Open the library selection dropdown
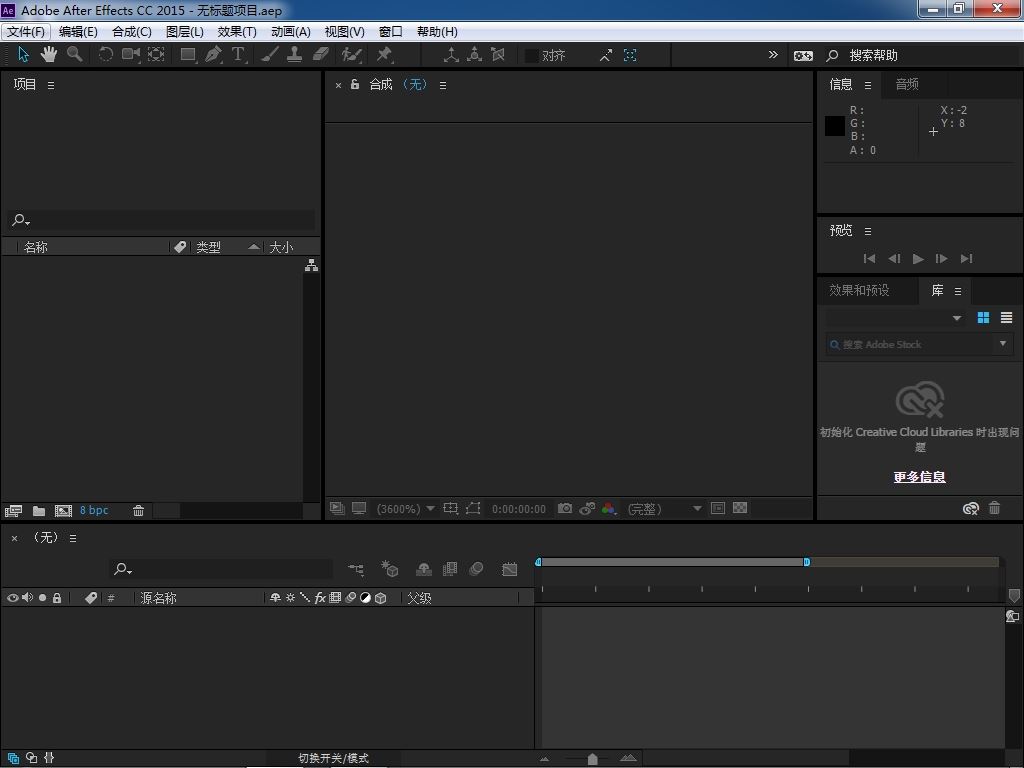This screenshot has height=768, width=1024. click(894, 318)
